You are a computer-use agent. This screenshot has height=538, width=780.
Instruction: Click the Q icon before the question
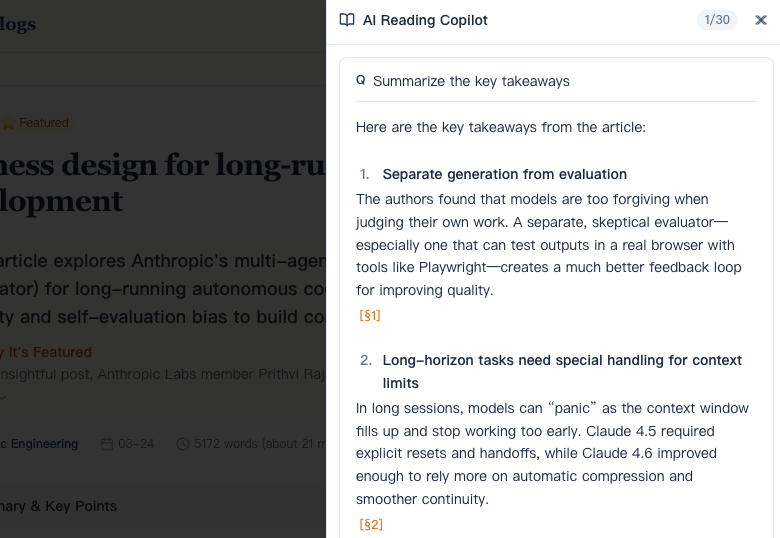pyautogui.click(x=361, y=80)
